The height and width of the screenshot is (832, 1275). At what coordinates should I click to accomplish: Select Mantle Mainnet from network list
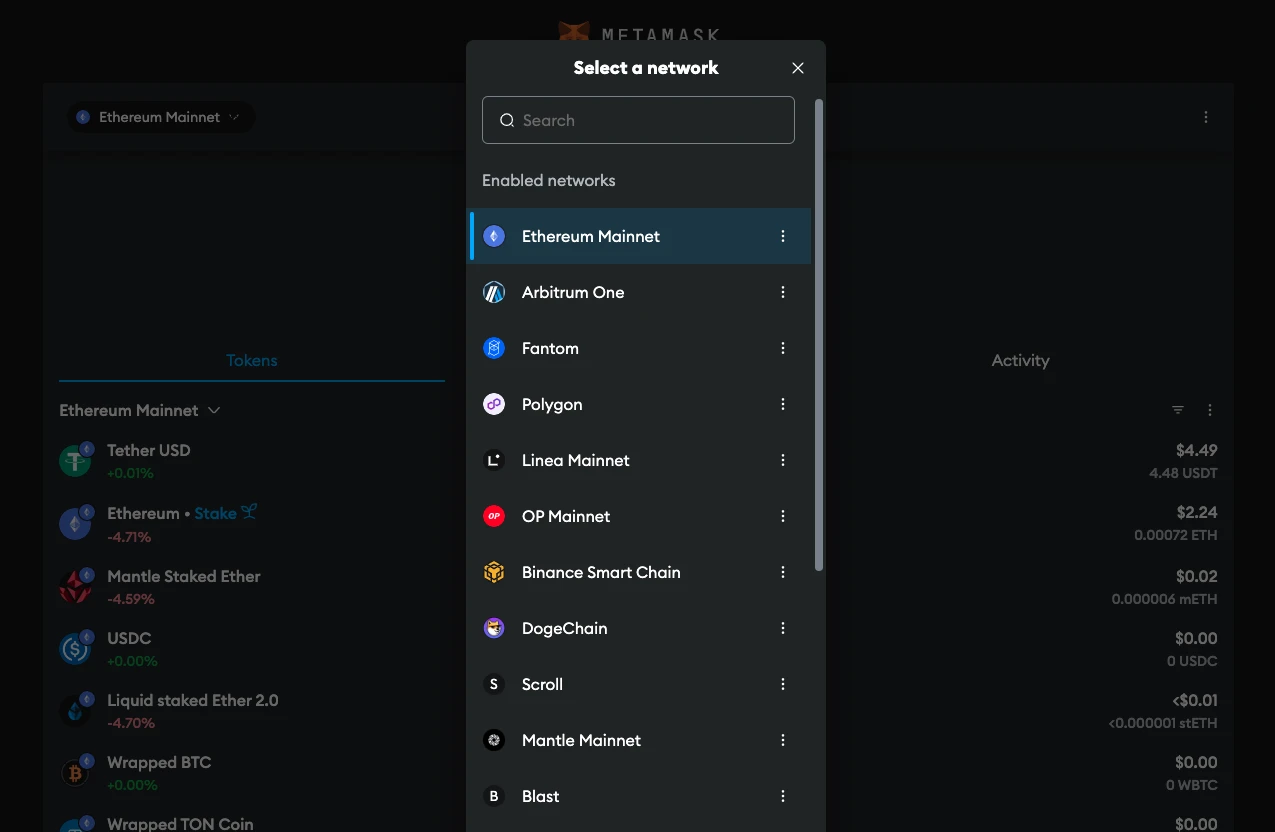(581, 740)
